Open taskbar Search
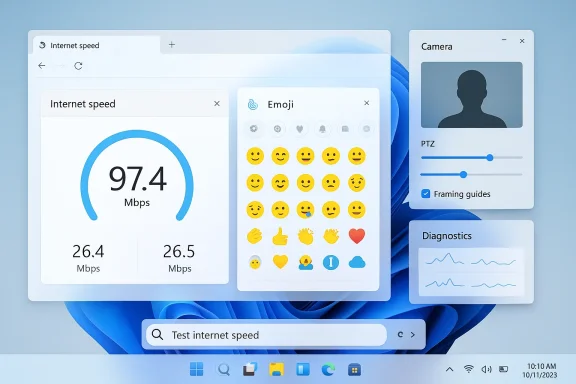 [223, 369]
